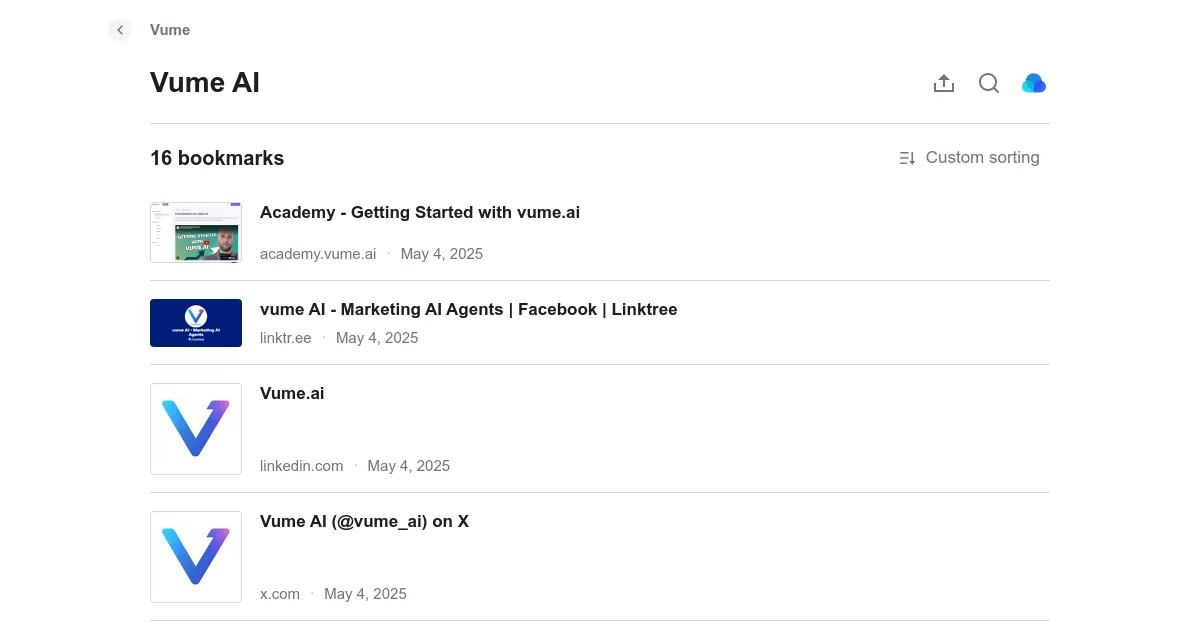Screen dimensions: 1200x630
Task: Click the linkedin.com domain text
Action: coord(301,466)
